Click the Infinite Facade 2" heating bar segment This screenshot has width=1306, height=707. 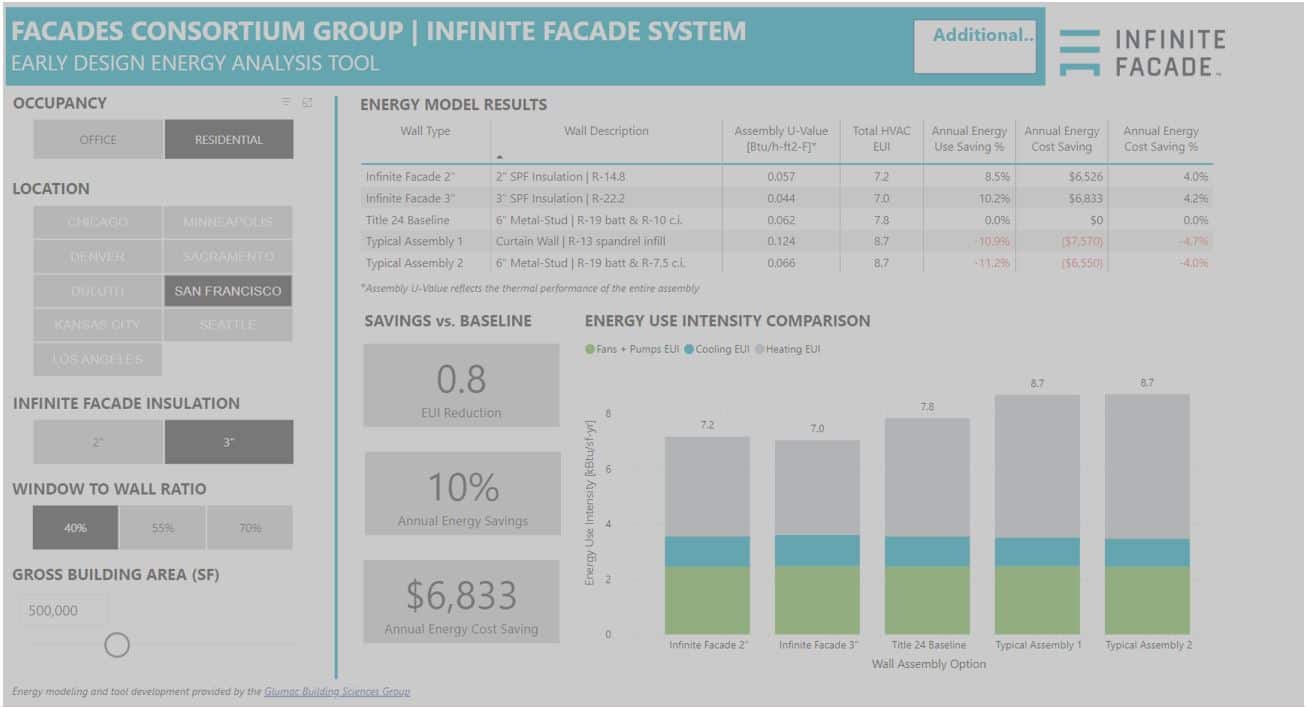pyautogui.click(x=707, y=486)
